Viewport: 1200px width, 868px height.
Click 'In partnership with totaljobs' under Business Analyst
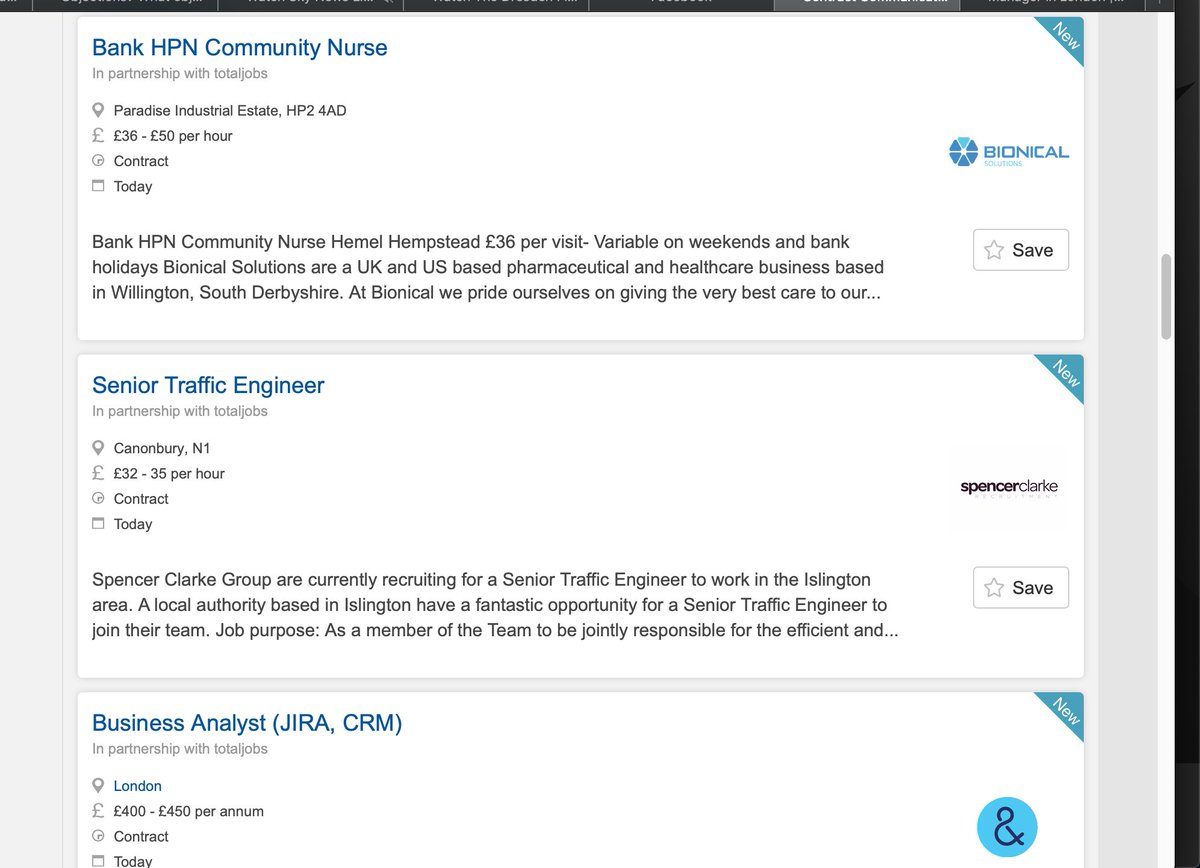pyautogui.click(x=180, y=749)
